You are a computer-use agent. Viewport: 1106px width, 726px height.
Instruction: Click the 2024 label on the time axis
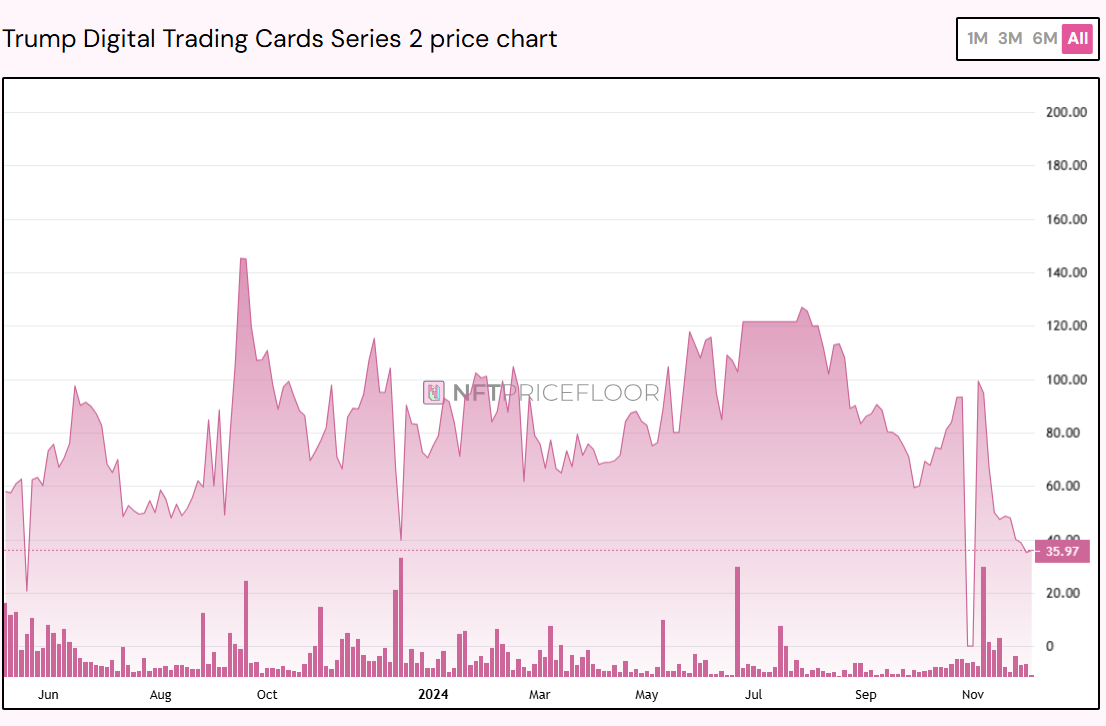[x=433, y=693]
